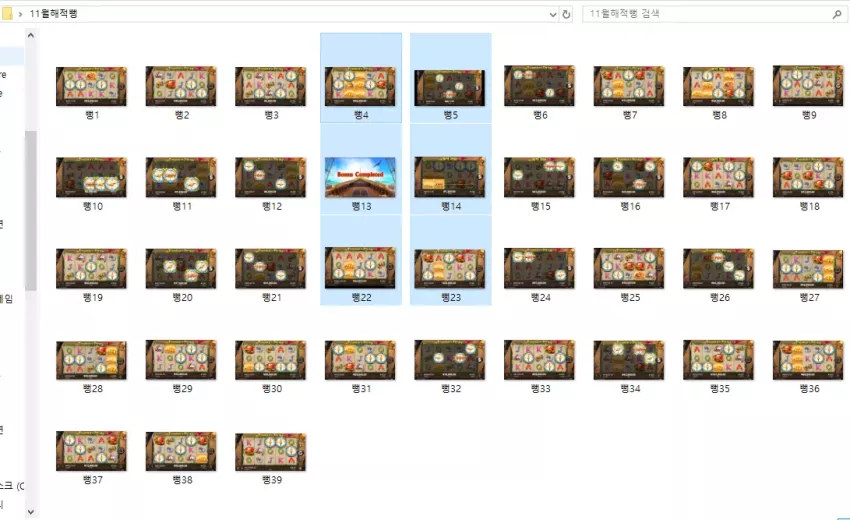The height and width of the screenshot is (520, 850).
Task: Select the 뻥1 image thumbnail
Action: [91, 86]
